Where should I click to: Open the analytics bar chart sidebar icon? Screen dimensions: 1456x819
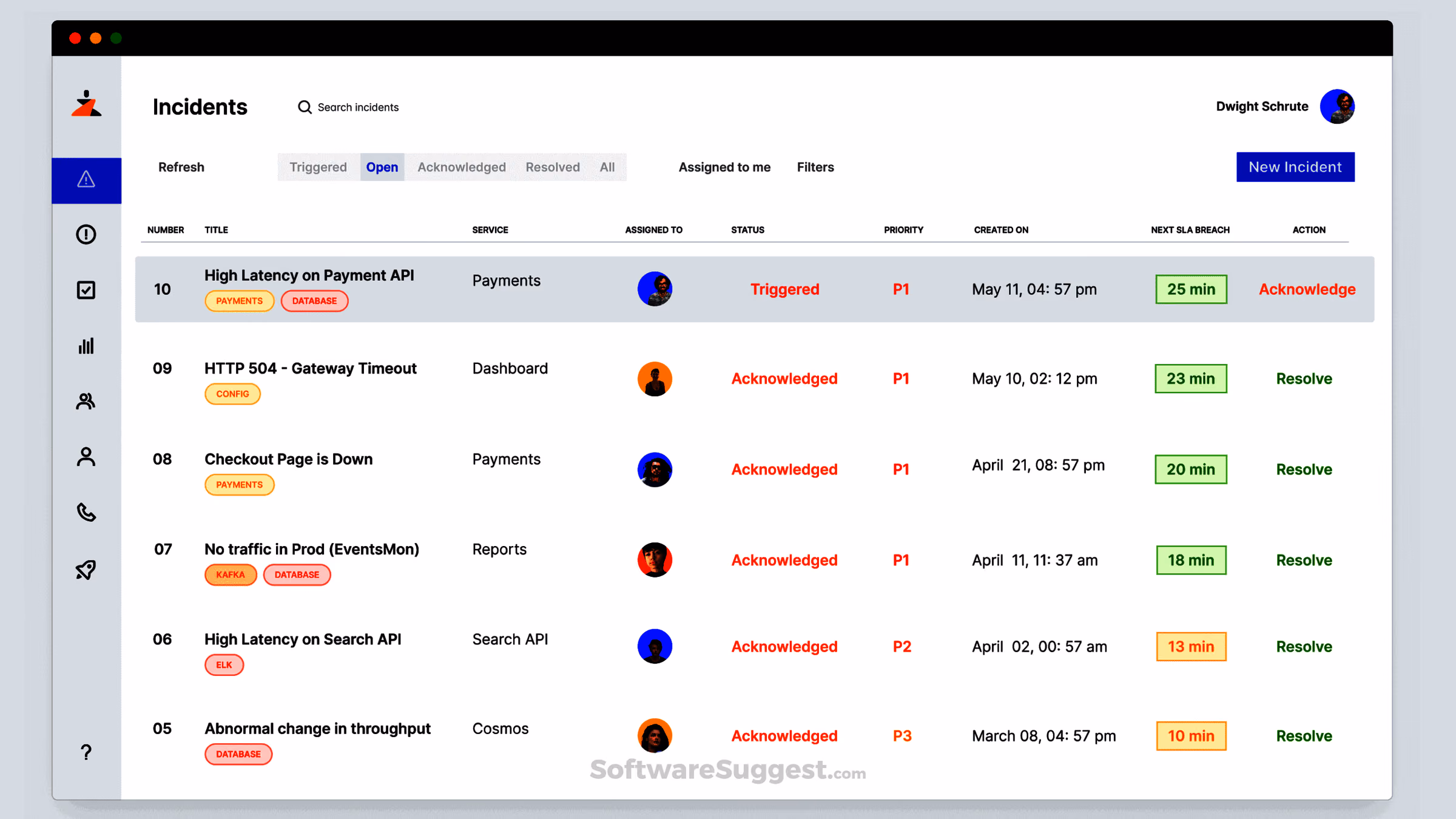86,346
